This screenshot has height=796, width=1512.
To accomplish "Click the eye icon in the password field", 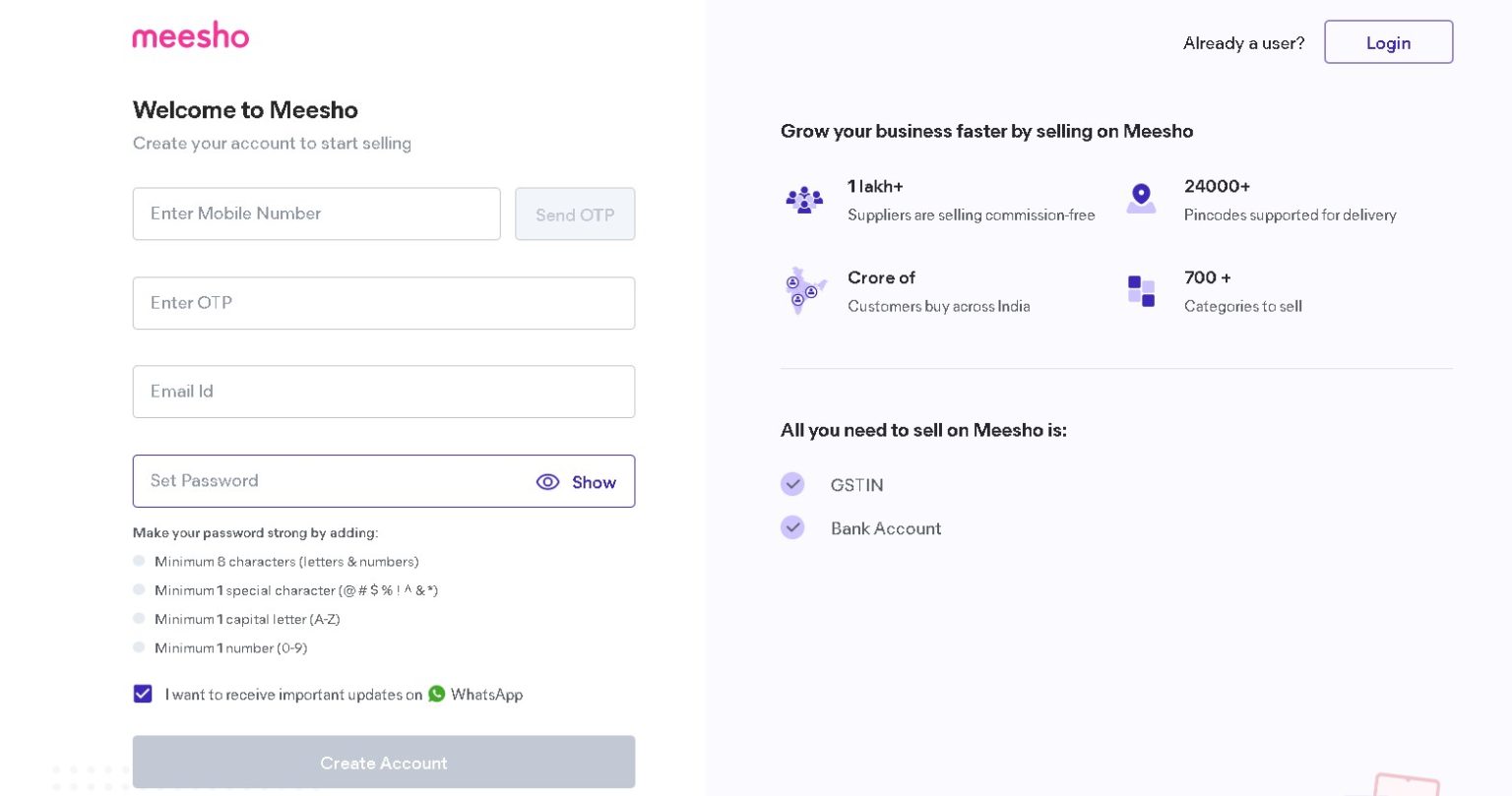I will (547, 482).
